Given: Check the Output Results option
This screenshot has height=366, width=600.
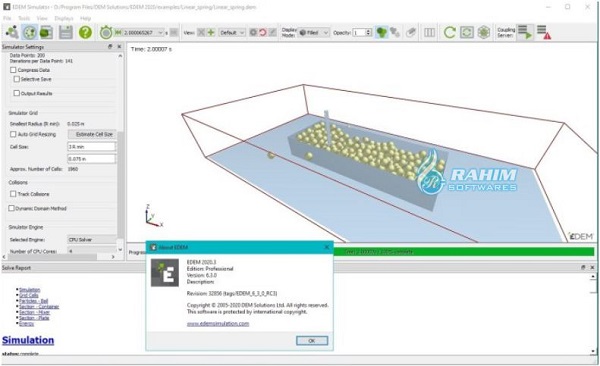Looking at the screenshot, I should [x=16, y=93].
